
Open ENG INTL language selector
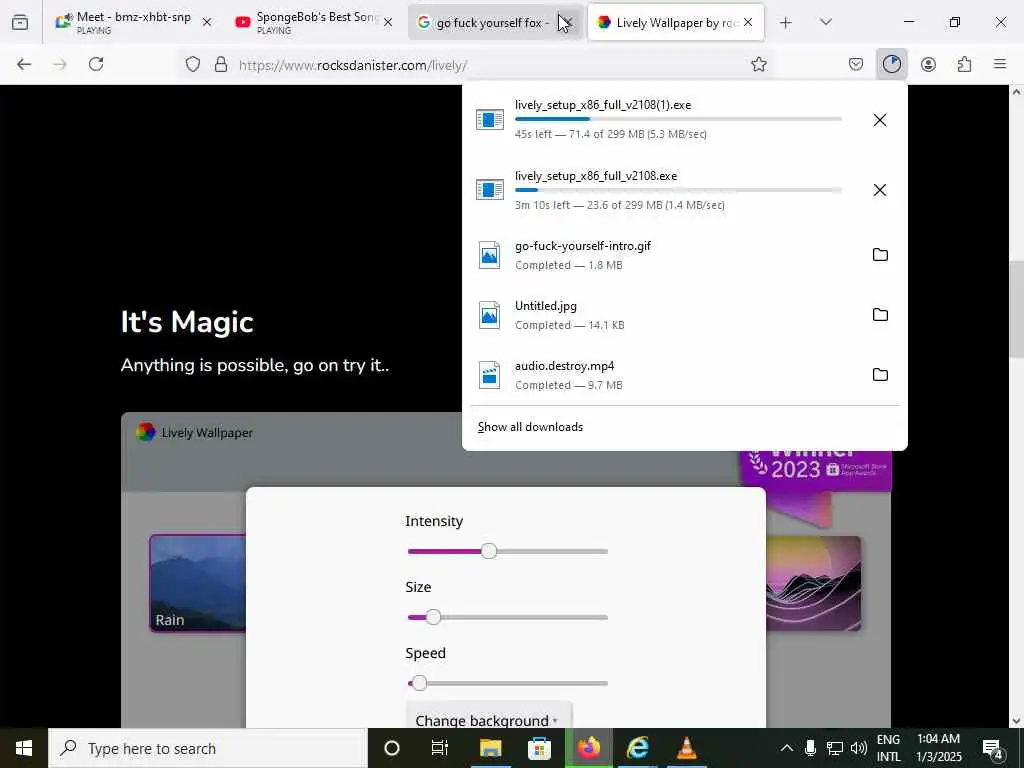(x=888, y=748)
